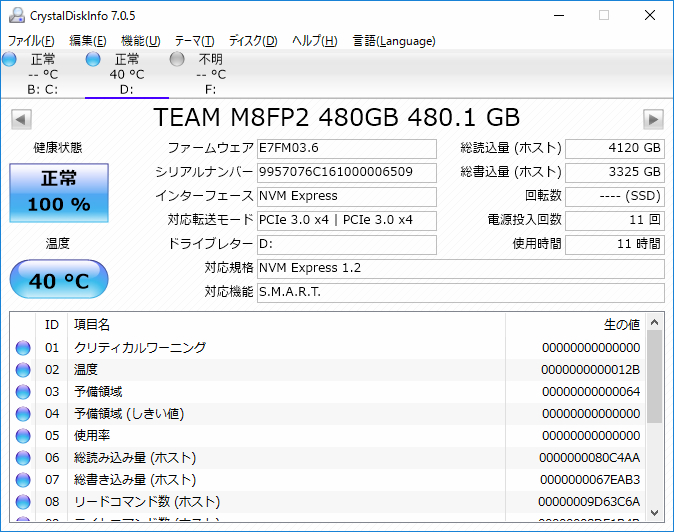Click status orb for クリティカルワーニング row
This screenshot has height=532, width=674.
(x=23, y=348)
